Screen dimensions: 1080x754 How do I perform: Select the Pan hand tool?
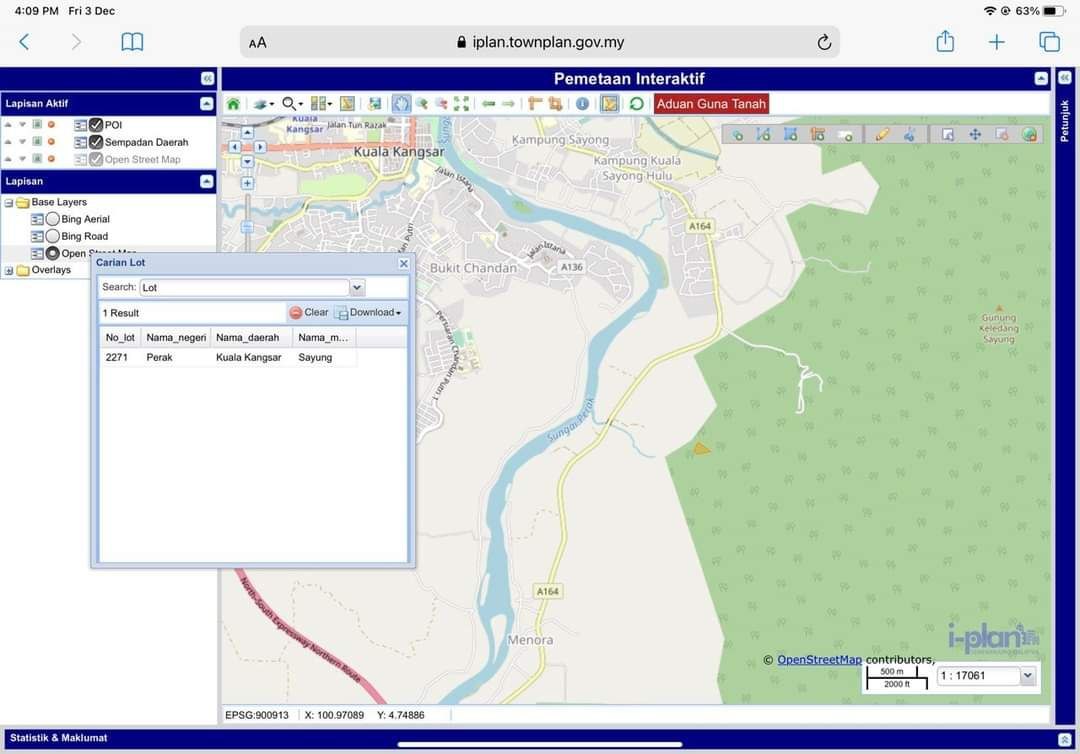point(401,104)
